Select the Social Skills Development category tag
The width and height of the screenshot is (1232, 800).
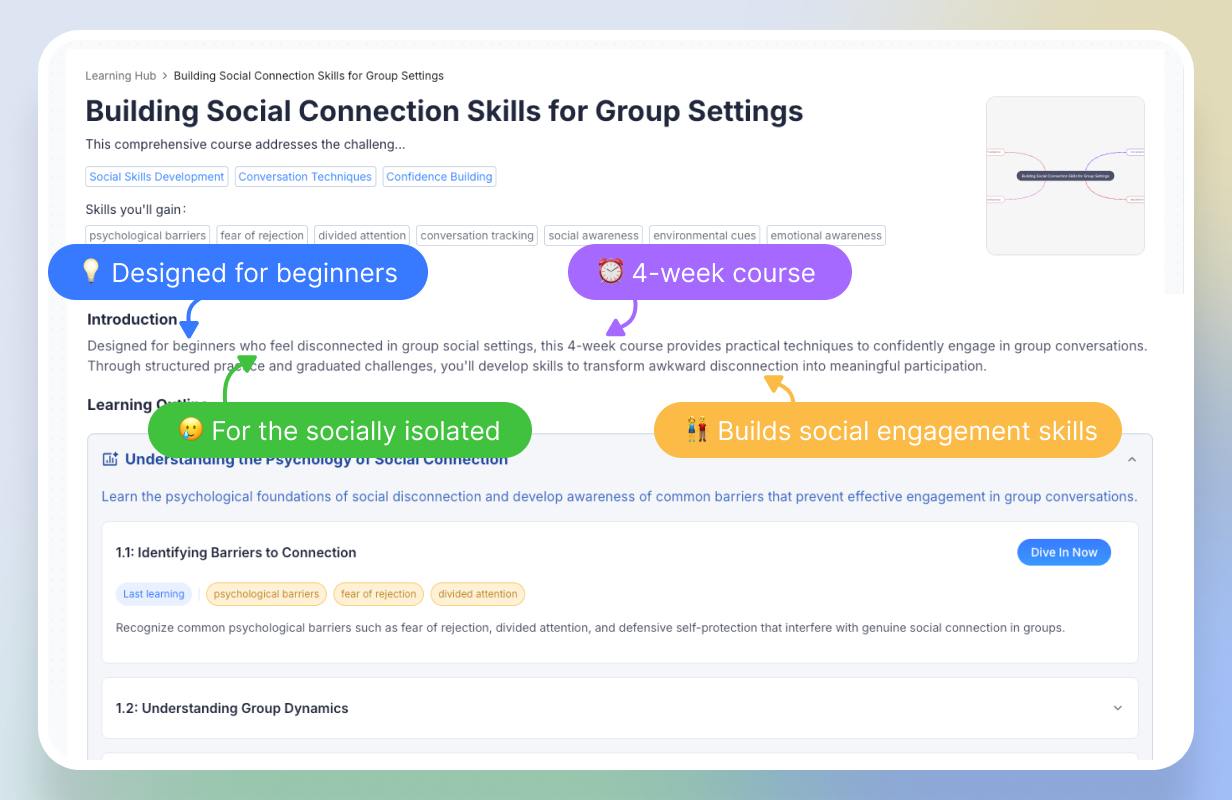(x=156, y=176)
